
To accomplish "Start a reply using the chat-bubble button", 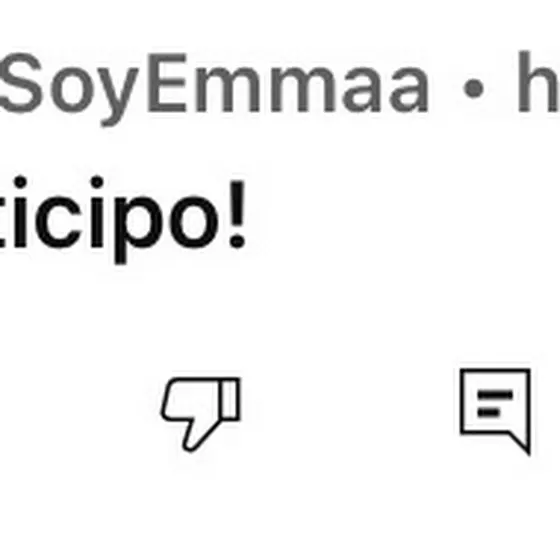I will [495, 411].
